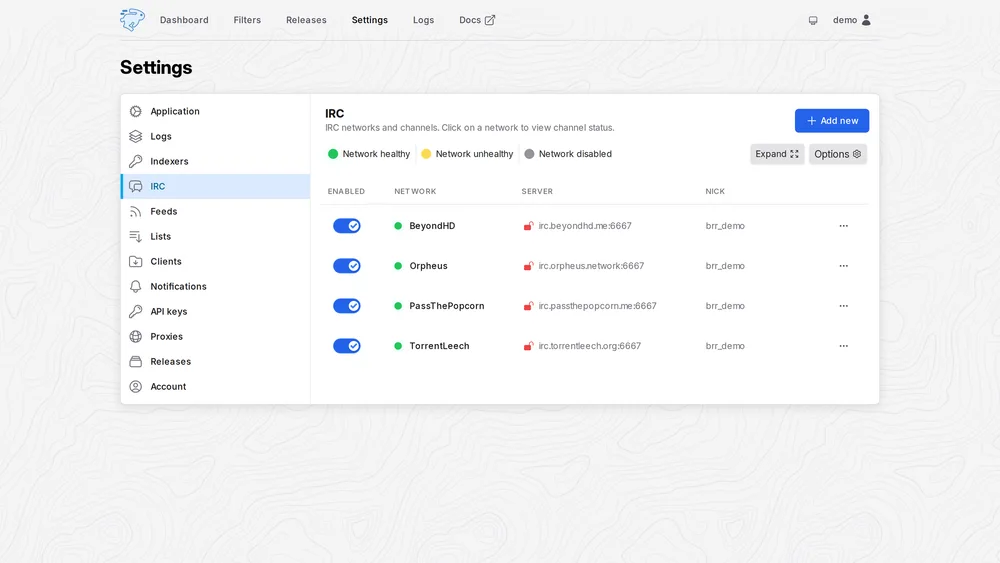Click the Application sidebar icon
Viewport: 1000px width, 563px height.
[x=135, y=111]
